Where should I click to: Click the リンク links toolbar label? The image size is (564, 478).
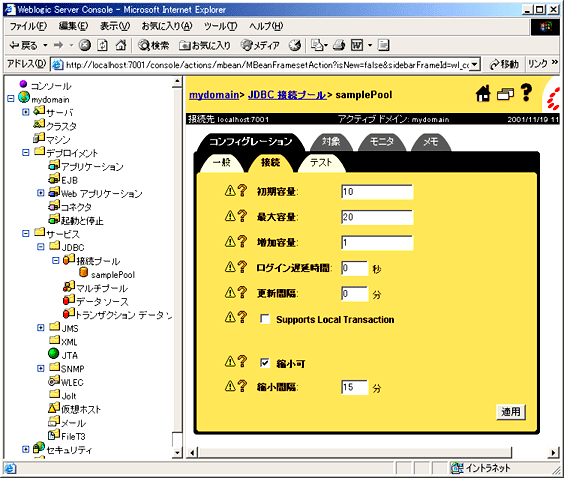click(538, 64)
